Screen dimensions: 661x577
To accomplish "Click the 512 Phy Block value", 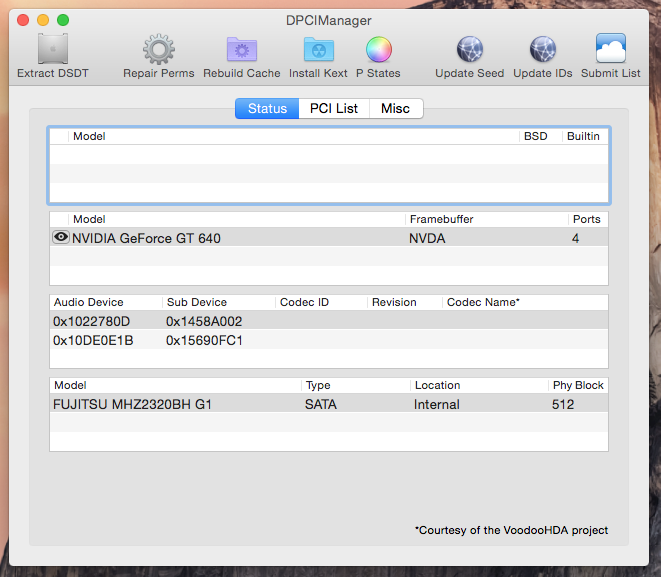I will coord(563,405).
